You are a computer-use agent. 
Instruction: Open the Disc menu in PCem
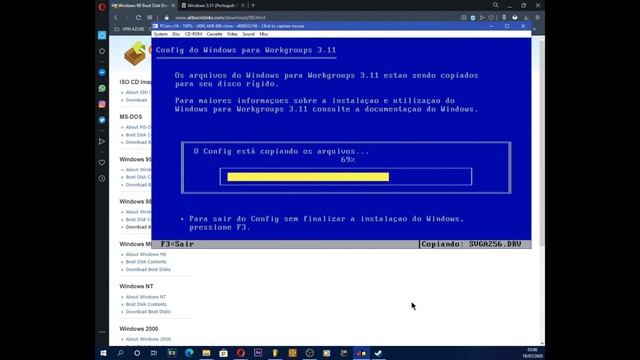[176, 34]
